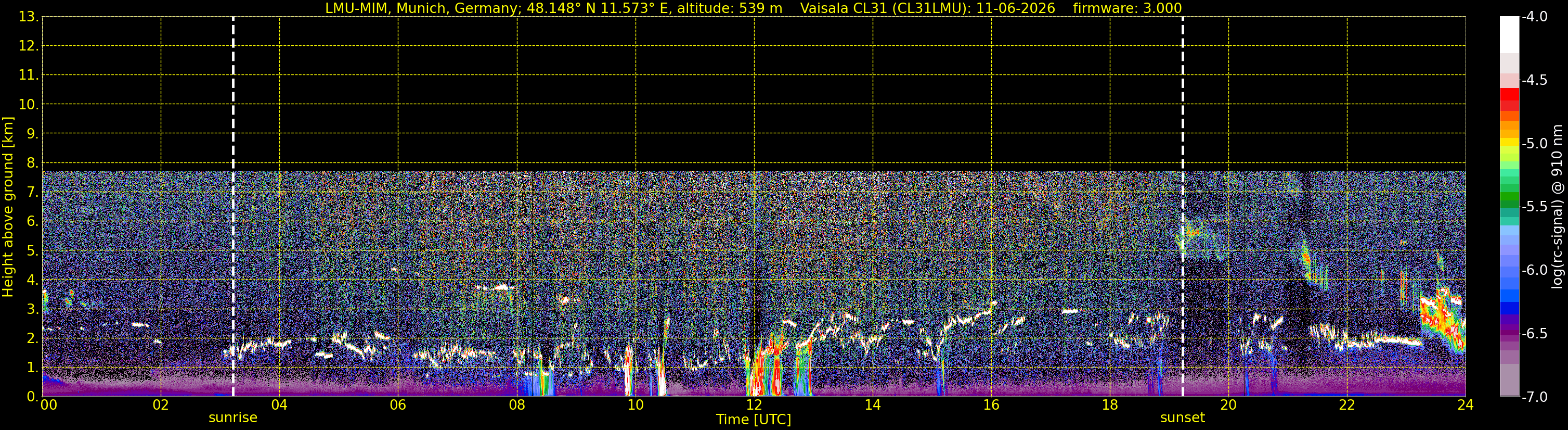Click the '12' time axis tick label

pyautogui.click(x=754, y=405)
